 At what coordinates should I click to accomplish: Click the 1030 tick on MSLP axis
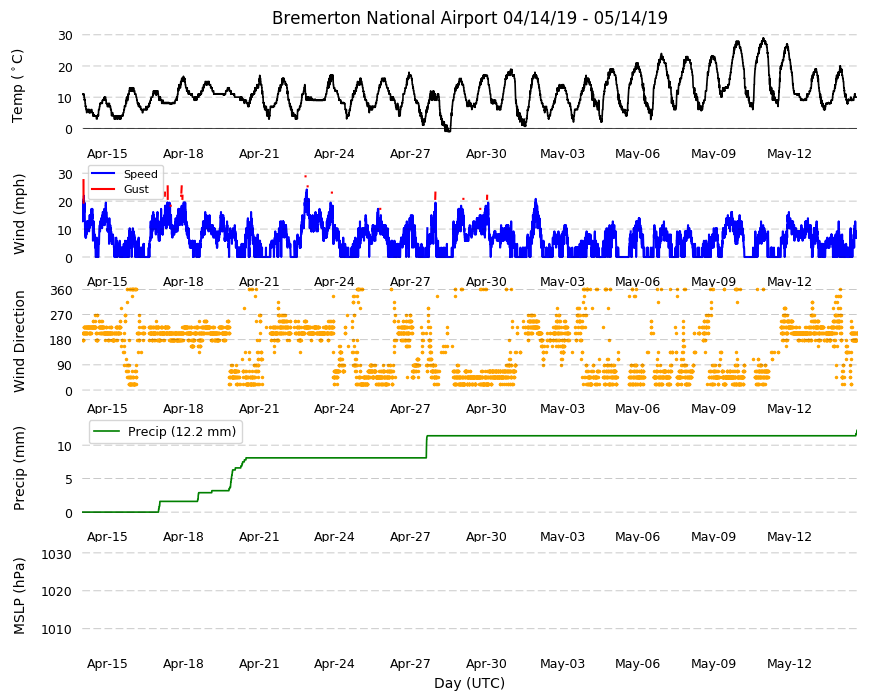(x=57, y=554)
